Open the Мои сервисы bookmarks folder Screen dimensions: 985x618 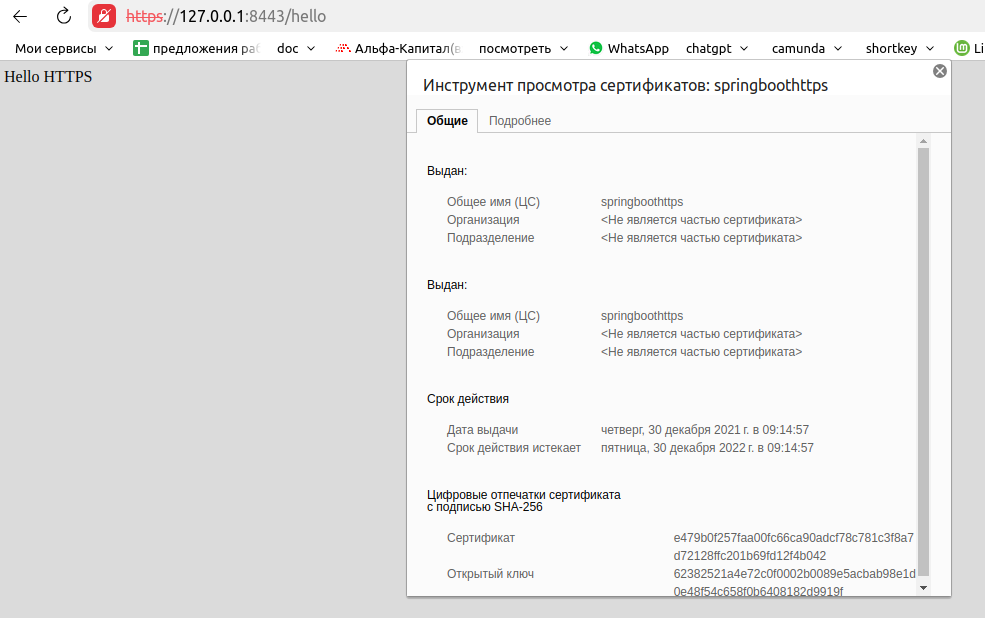pos(64,48)
